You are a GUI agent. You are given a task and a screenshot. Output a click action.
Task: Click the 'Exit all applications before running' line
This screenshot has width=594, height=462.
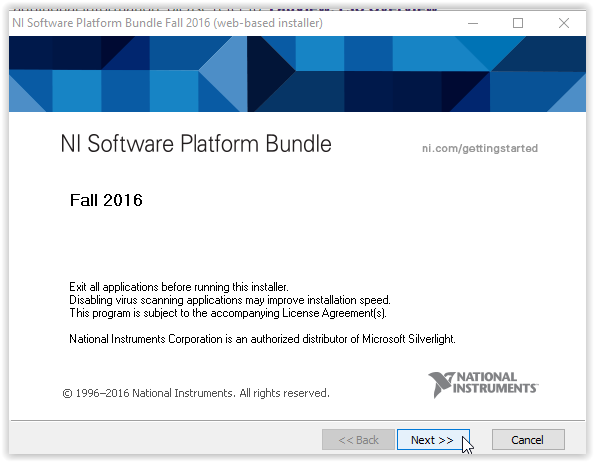tap(179, 287)
